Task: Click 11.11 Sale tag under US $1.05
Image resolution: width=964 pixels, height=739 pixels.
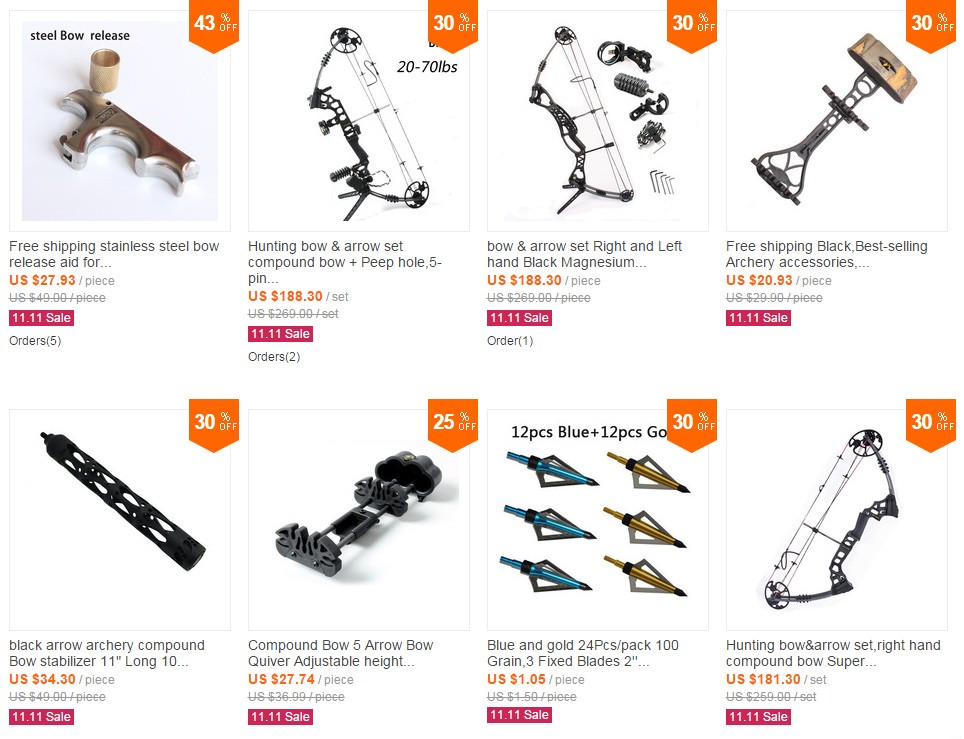Action: 520,715
